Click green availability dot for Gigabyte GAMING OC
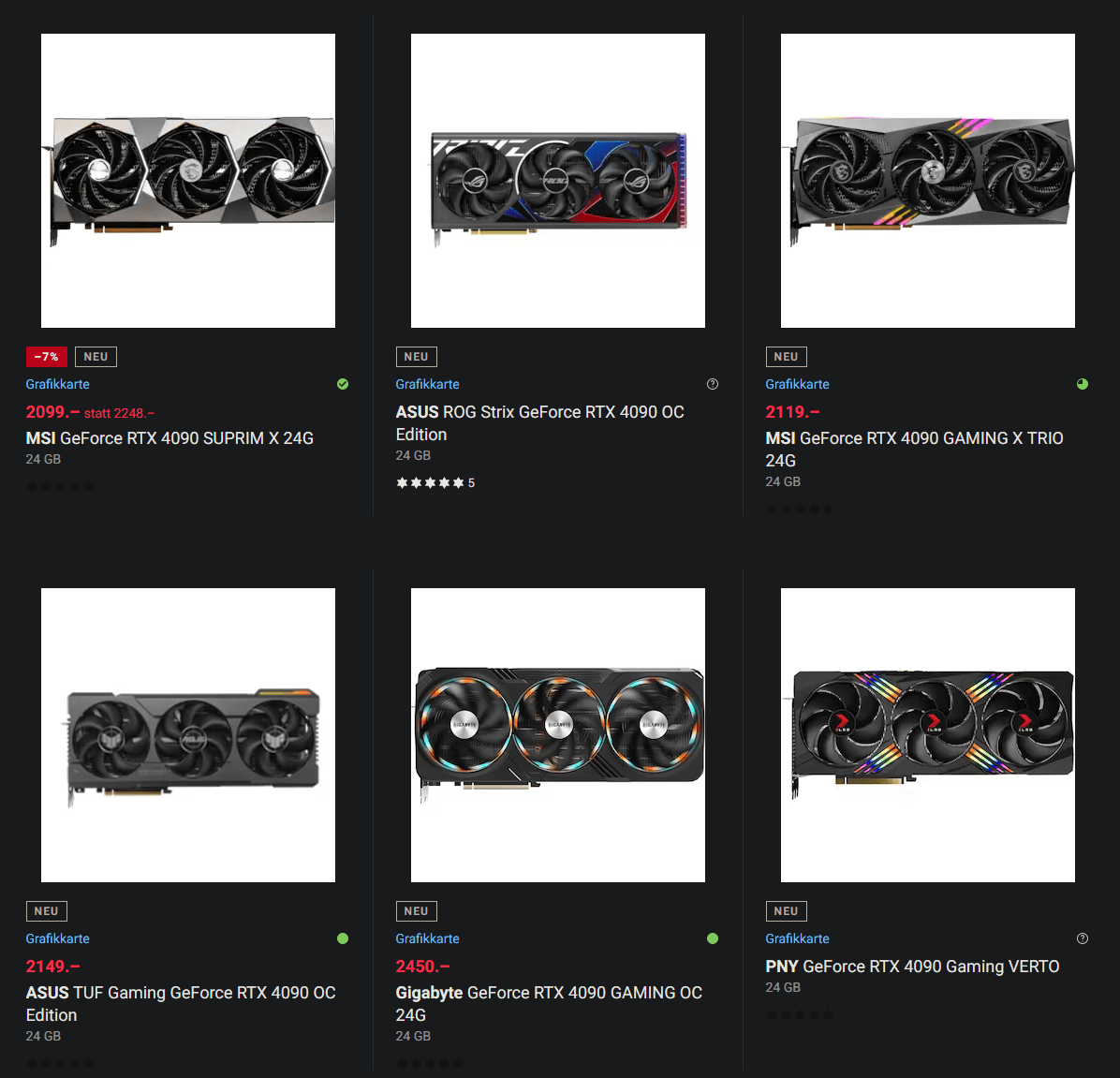 click(x=712, y=938)
